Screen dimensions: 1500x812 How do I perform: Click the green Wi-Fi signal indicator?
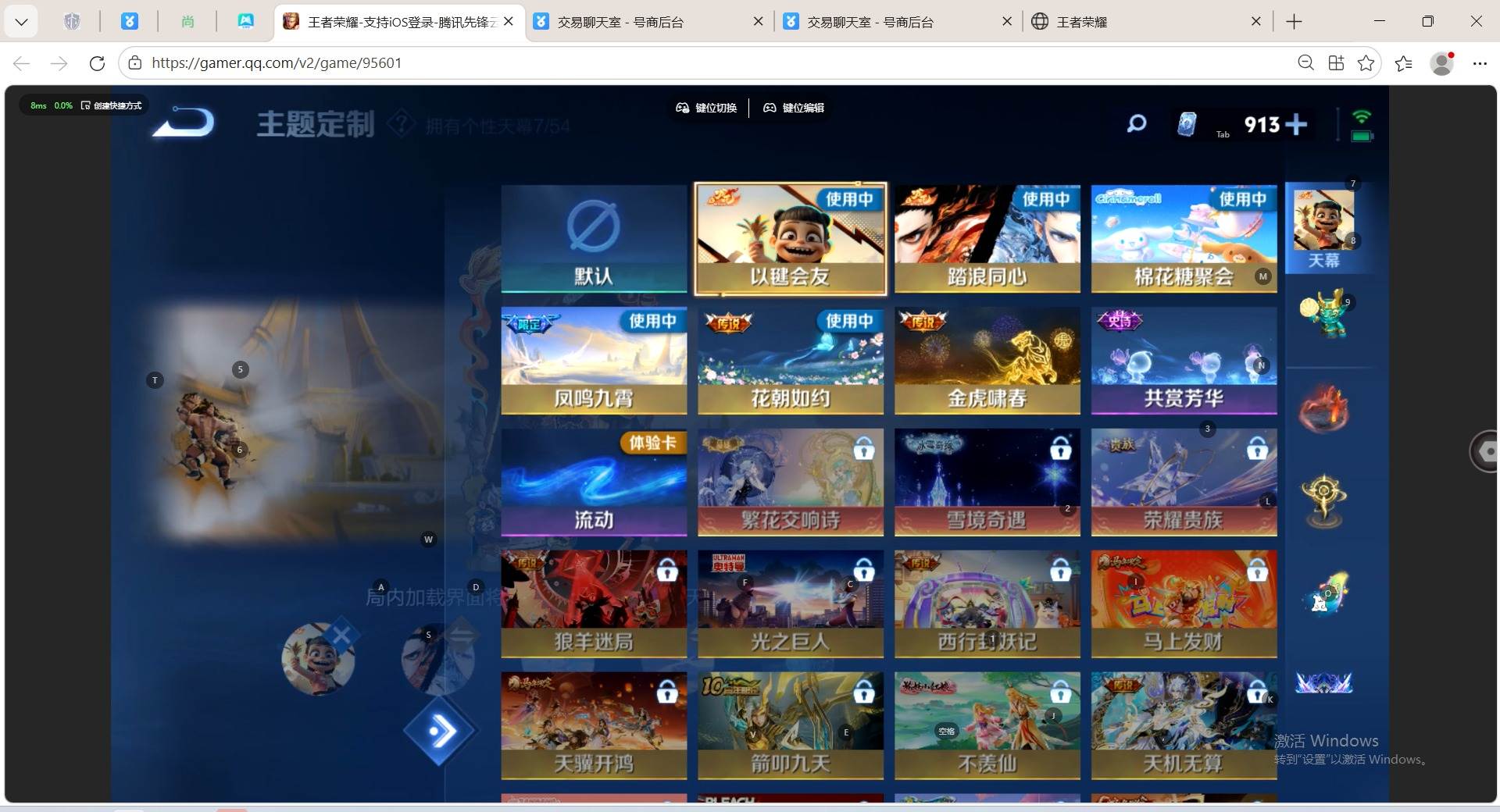[x=1362, y=117]
